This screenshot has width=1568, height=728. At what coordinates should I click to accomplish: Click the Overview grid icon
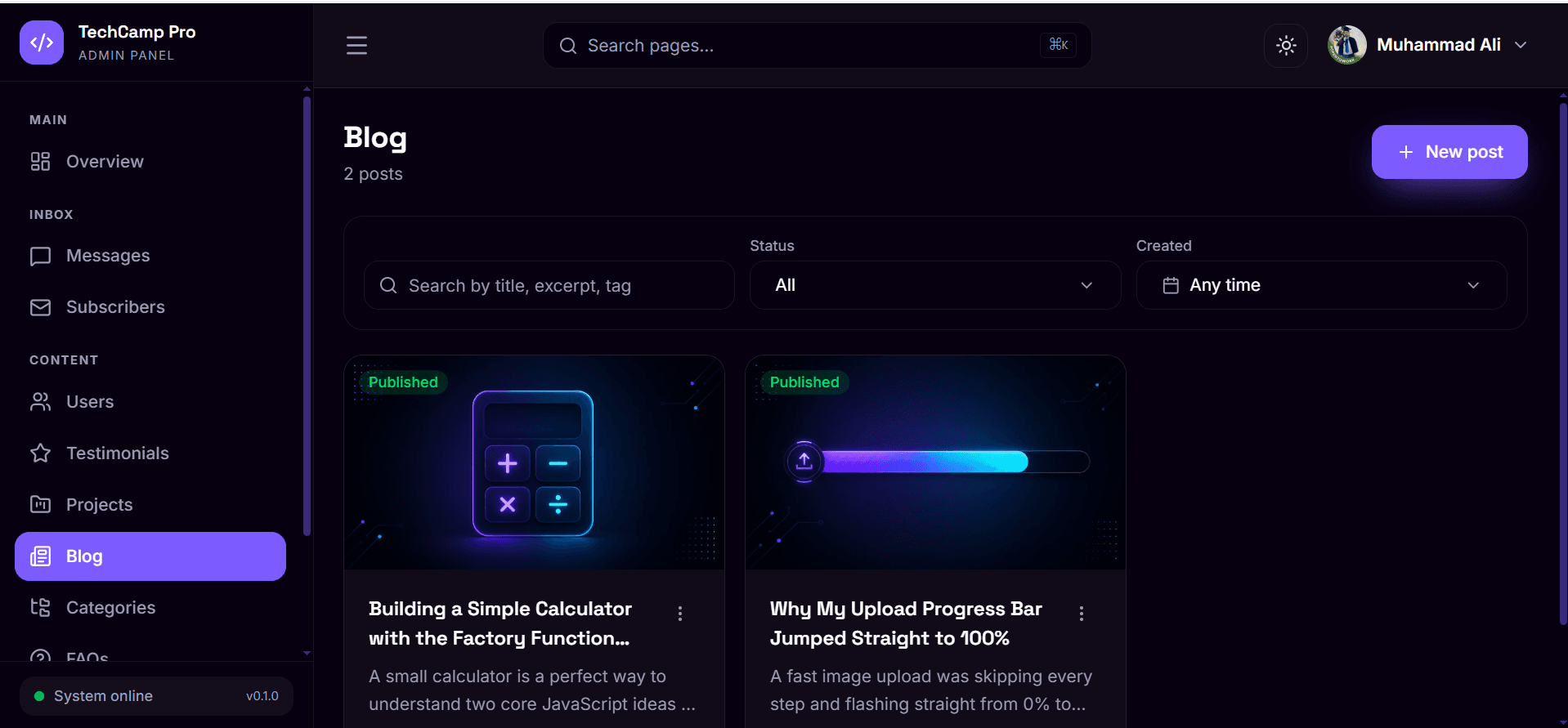(x=40, y=162)
